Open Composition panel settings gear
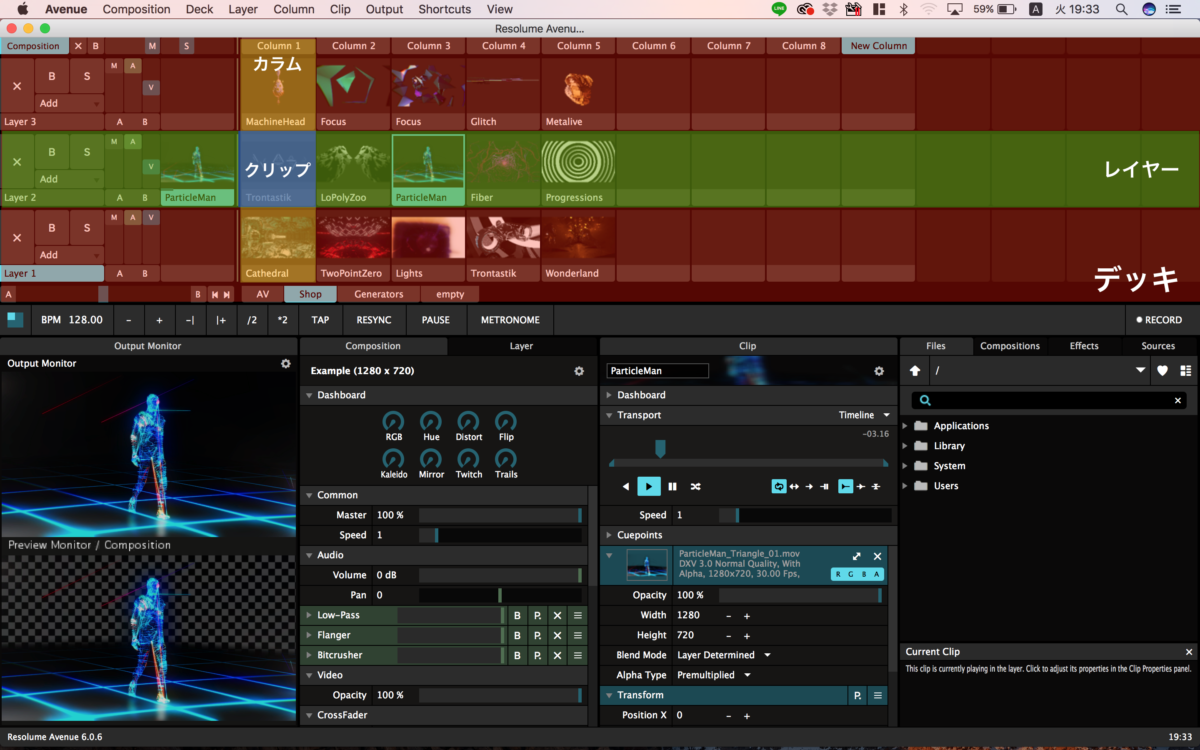 point(579,371)
